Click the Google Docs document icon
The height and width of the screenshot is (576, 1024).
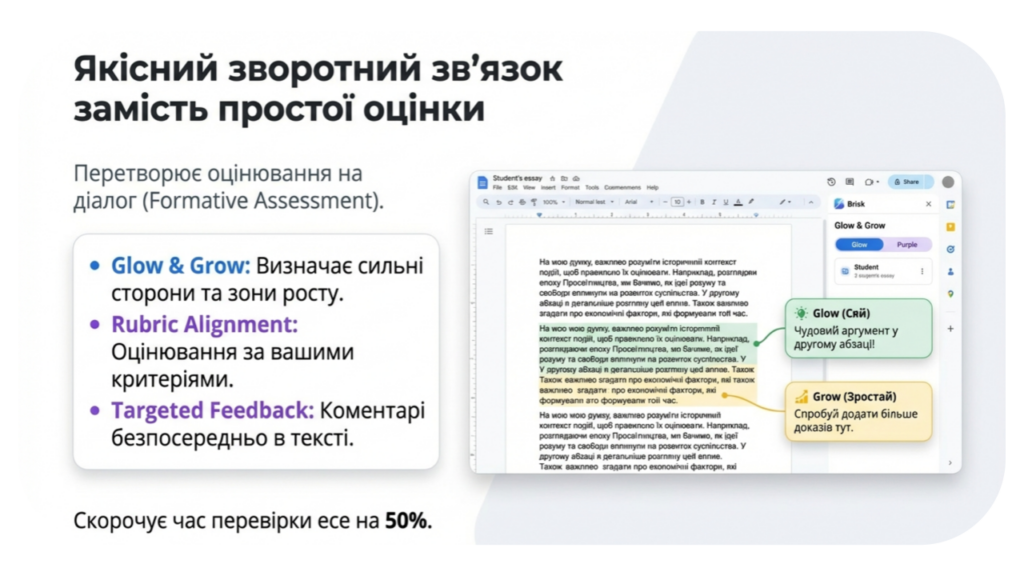(483, 182)
